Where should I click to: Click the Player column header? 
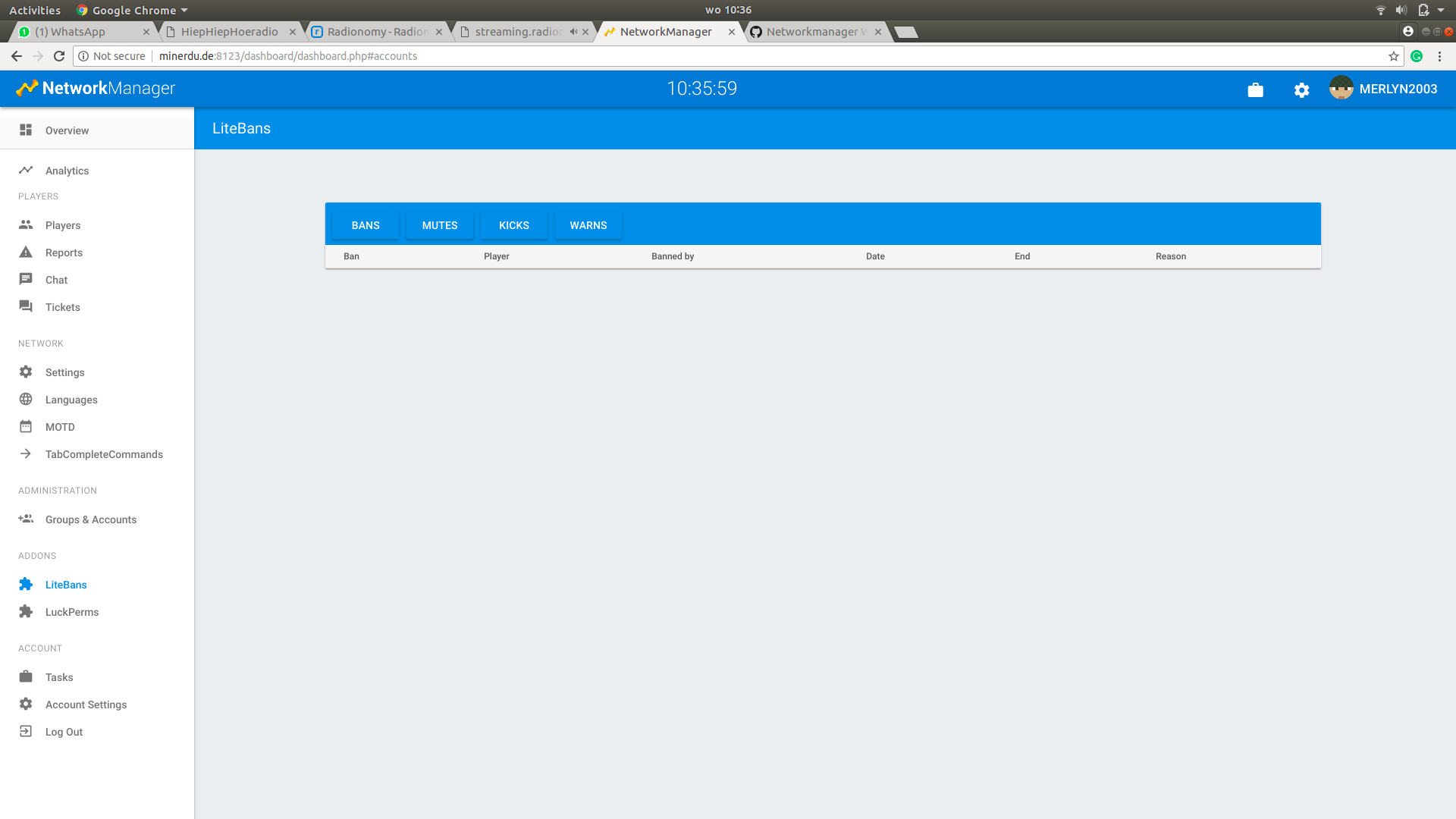click(x=497, y=256)
